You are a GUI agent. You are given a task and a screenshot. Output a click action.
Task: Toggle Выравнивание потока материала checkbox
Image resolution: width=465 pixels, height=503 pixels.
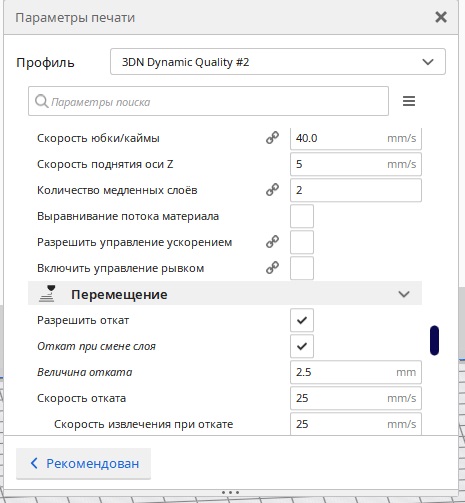(x=302, y=216)
